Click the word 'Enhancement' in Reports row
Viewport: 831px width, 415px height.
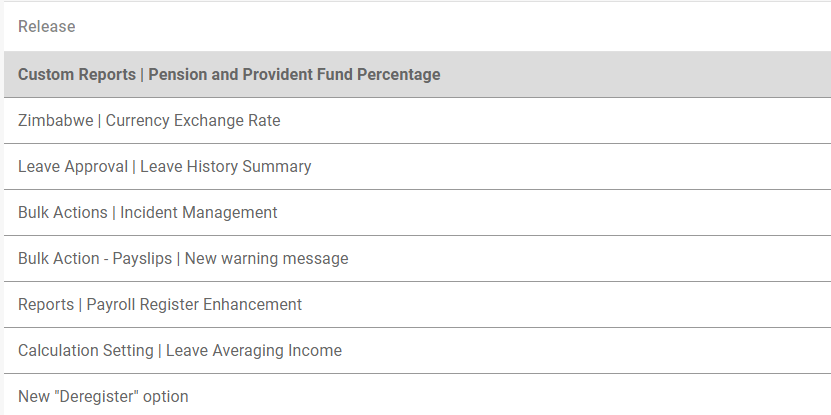(254, 305)
